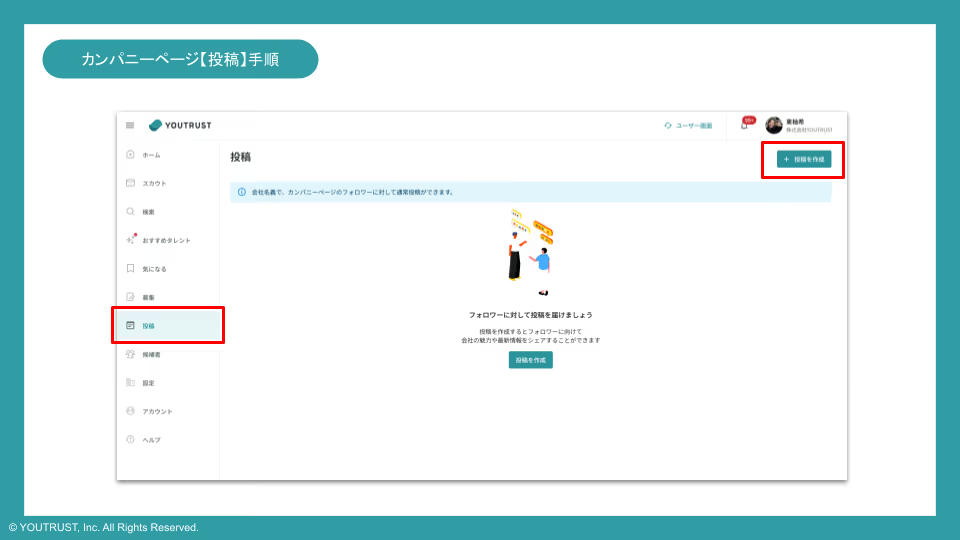The width and height of the screenshot is (960, 540).
Task: Click the illustration of two people
Action: click(530, 252)
